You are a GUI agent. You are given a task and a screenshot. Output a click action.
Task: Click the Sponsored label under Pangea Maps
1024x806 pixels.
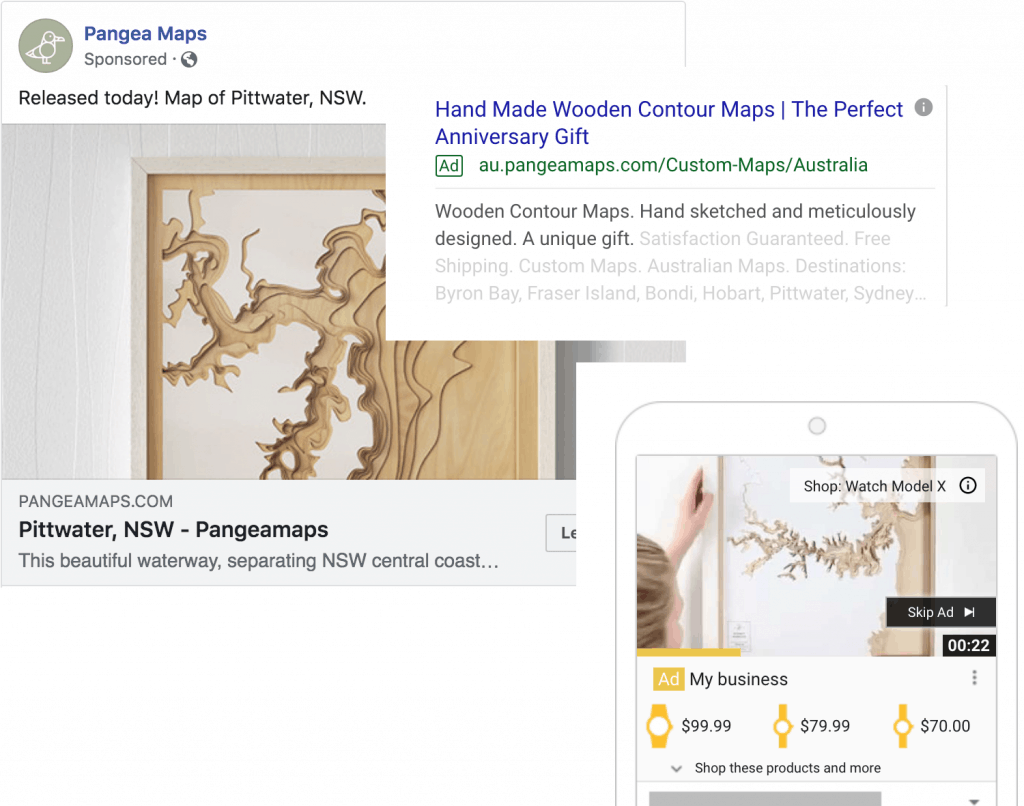click(x=125, y=59)
